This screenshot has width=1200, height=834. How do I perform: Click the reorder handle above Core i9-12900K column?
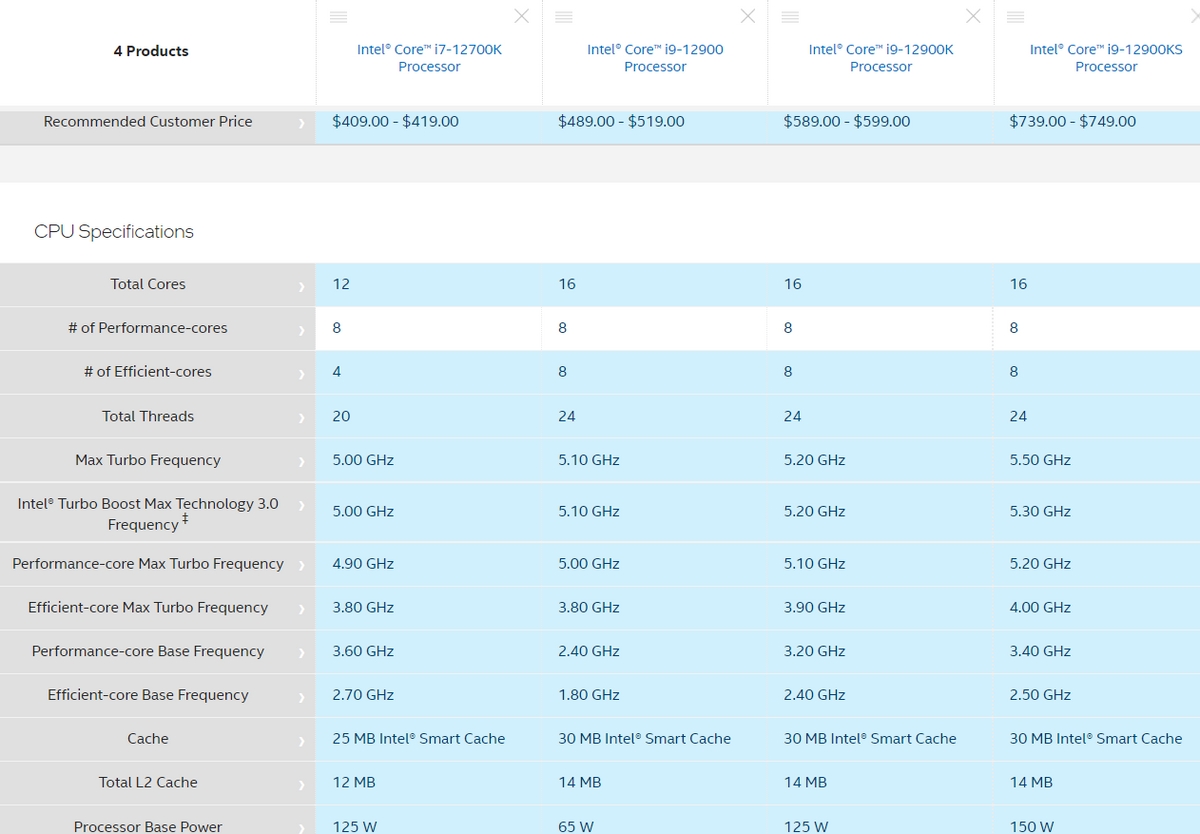coord(790,16)
